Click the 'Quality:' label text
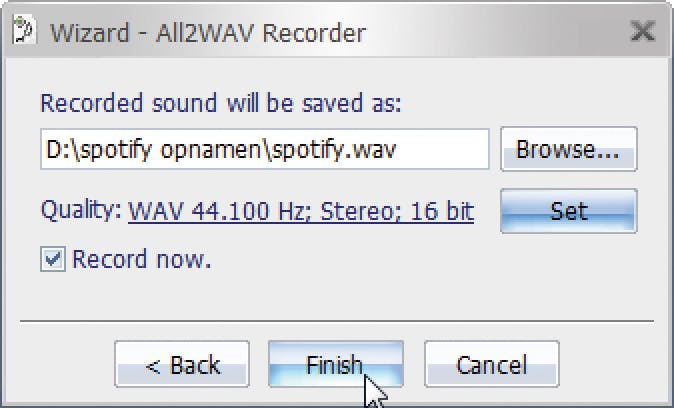The width and height of the screenshot is (674, 408). click(x=81, y=211)
